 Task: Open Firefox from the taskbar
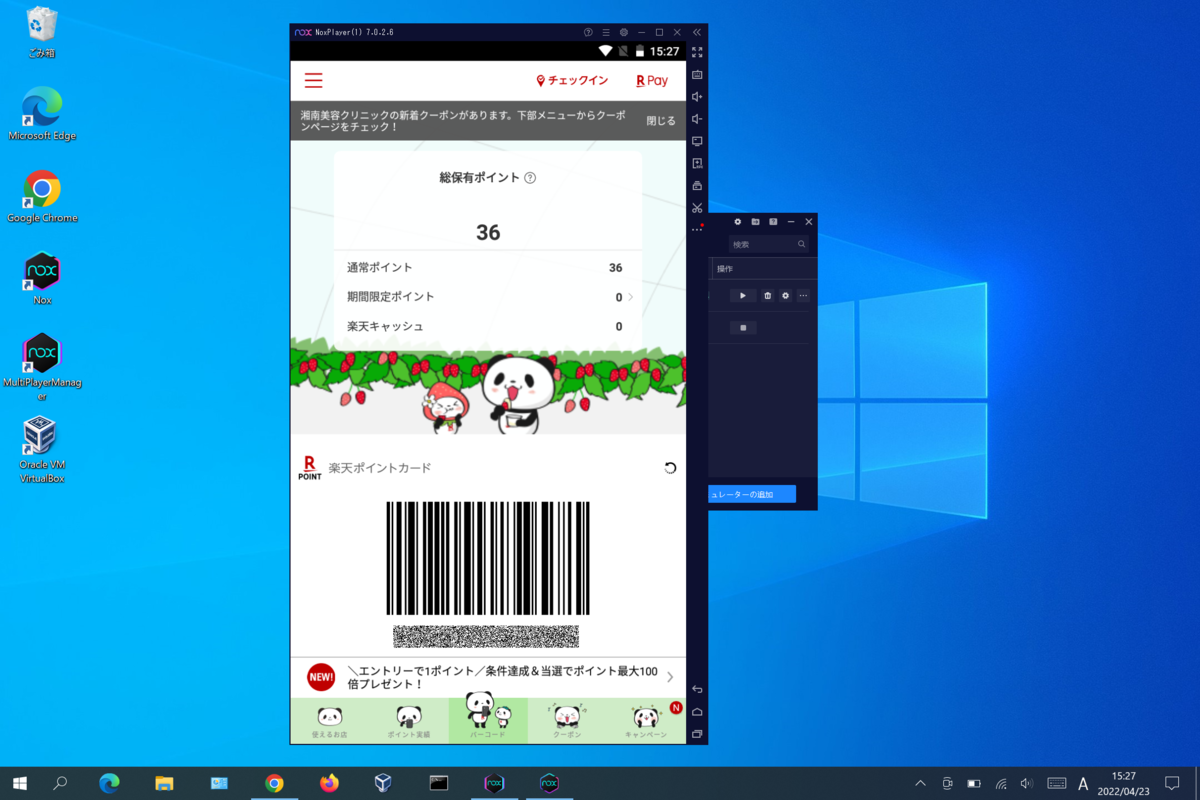point(329,783)
